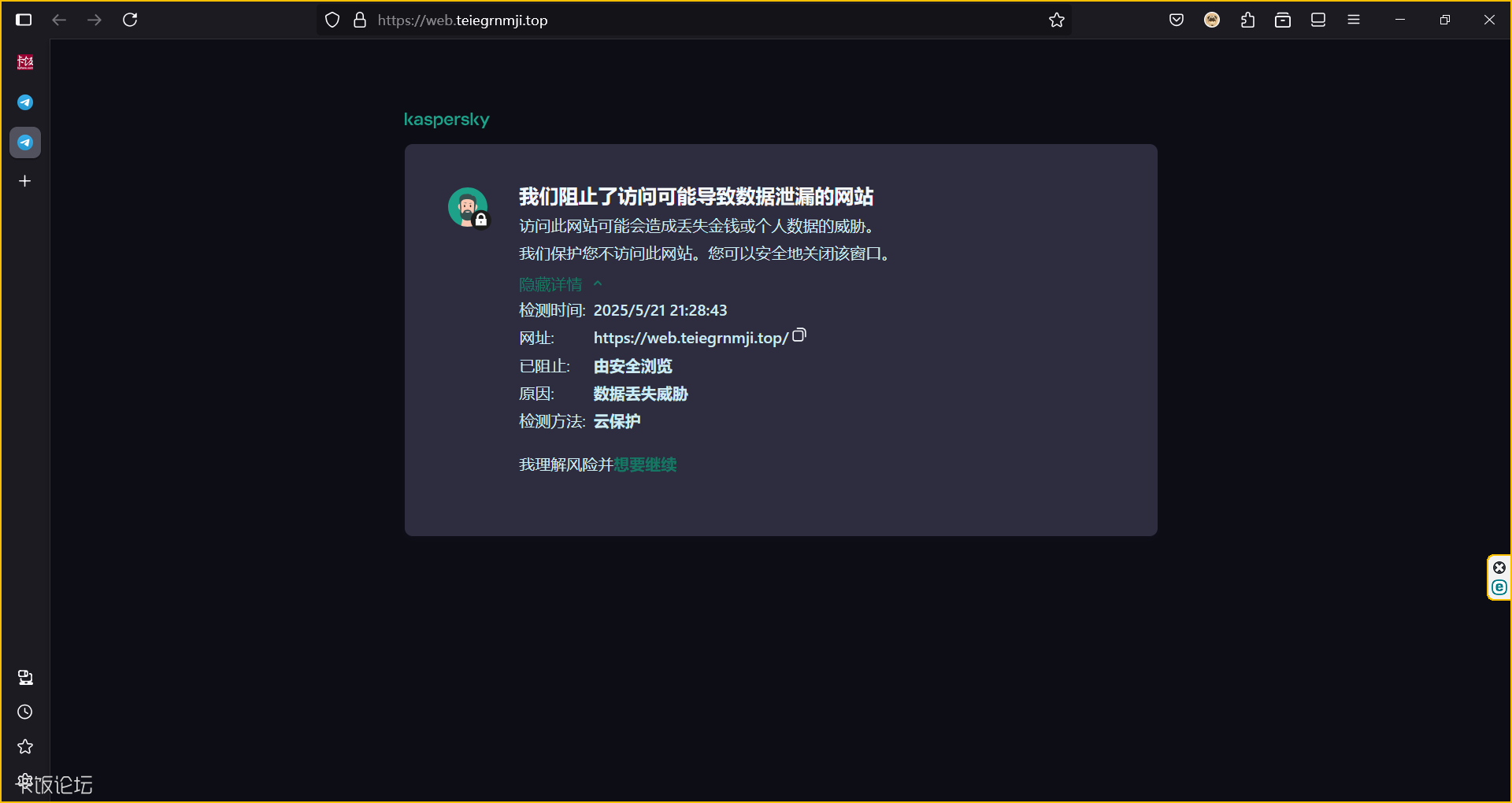Restore down the browser window

[x=1444, y=20]
